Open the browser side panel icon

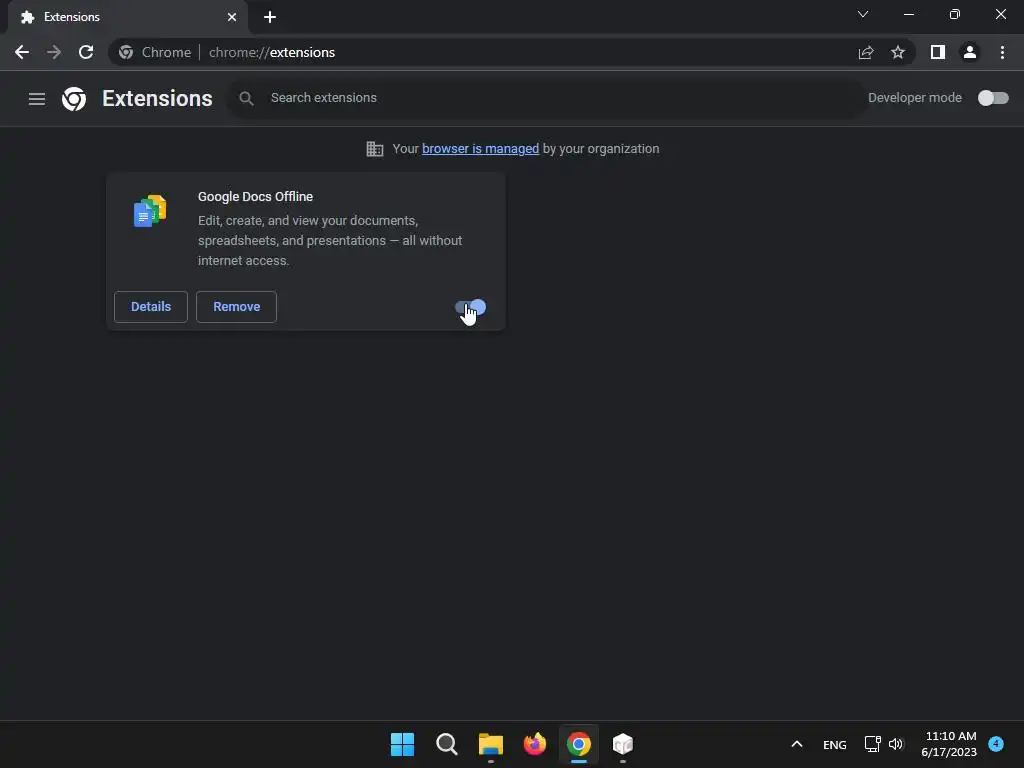(x=938, y=52)
